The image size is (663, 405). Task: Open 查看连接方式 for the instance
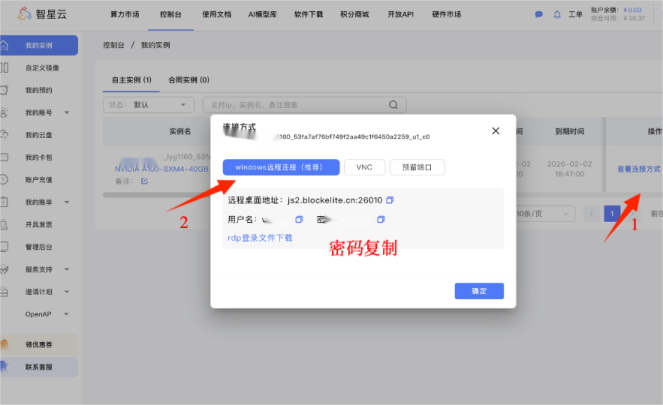(x=639, y=169)
